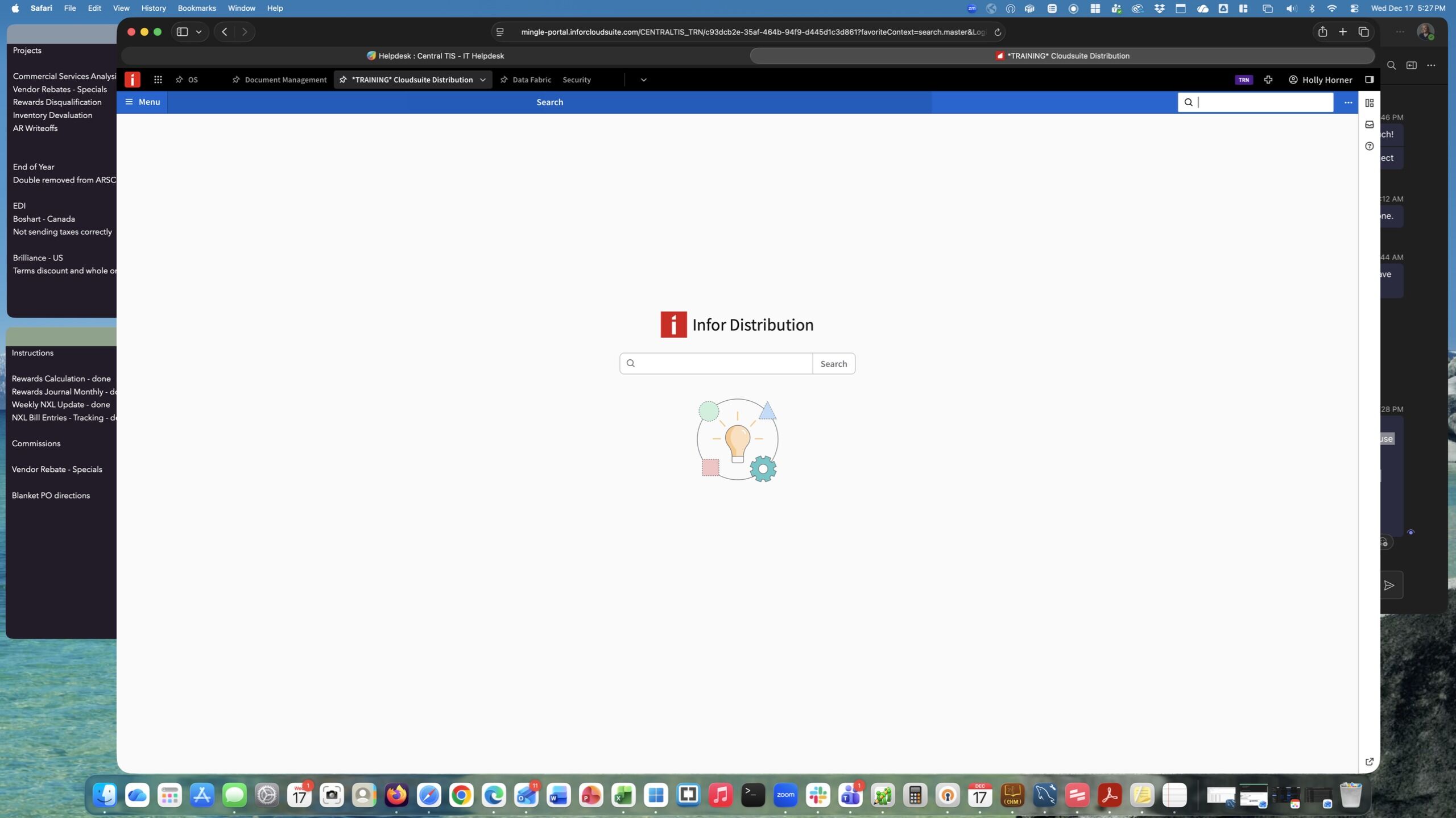
Task: Open the Safari sidebar options chevron
Action: click(x=198, y=32)
